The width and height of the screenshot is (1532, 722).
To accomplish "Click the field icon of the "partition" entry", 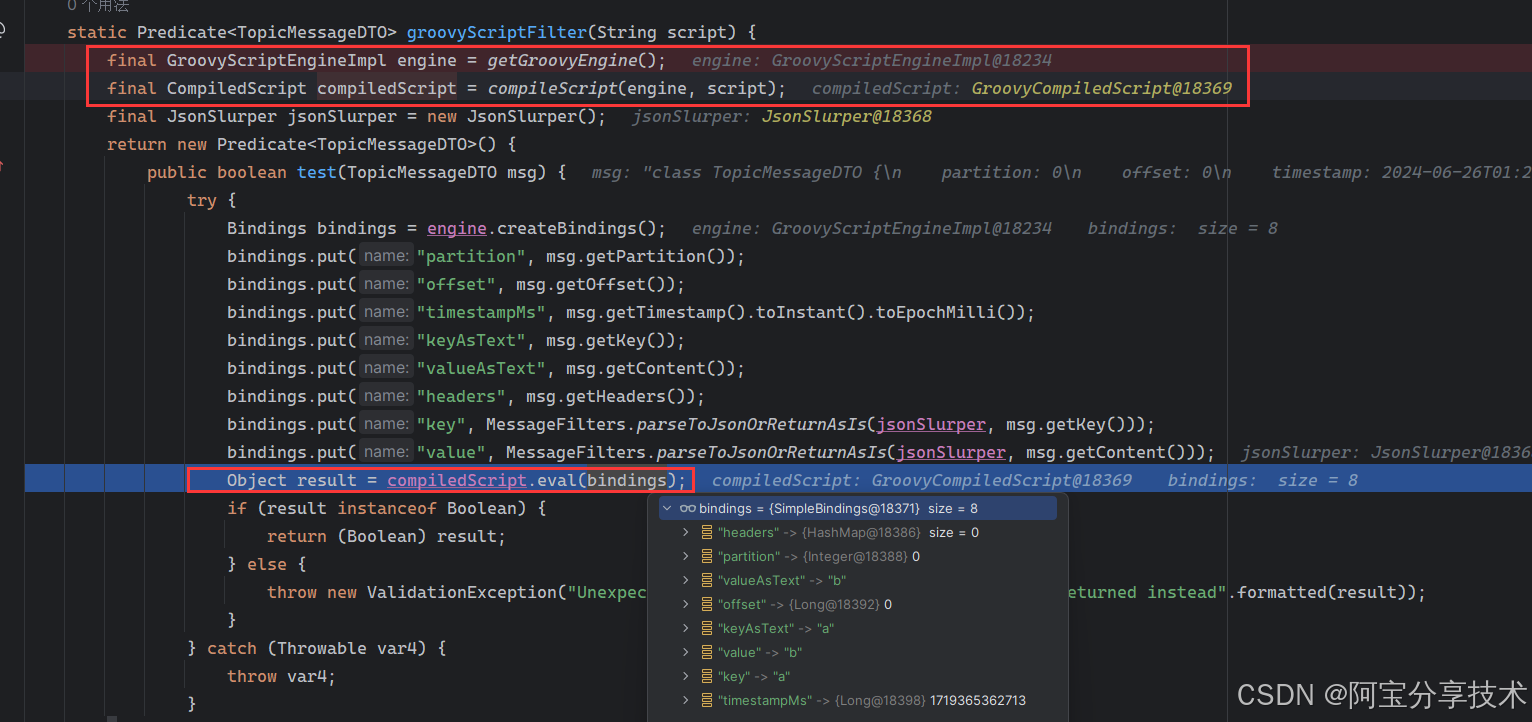I will (x=707, y=557).
